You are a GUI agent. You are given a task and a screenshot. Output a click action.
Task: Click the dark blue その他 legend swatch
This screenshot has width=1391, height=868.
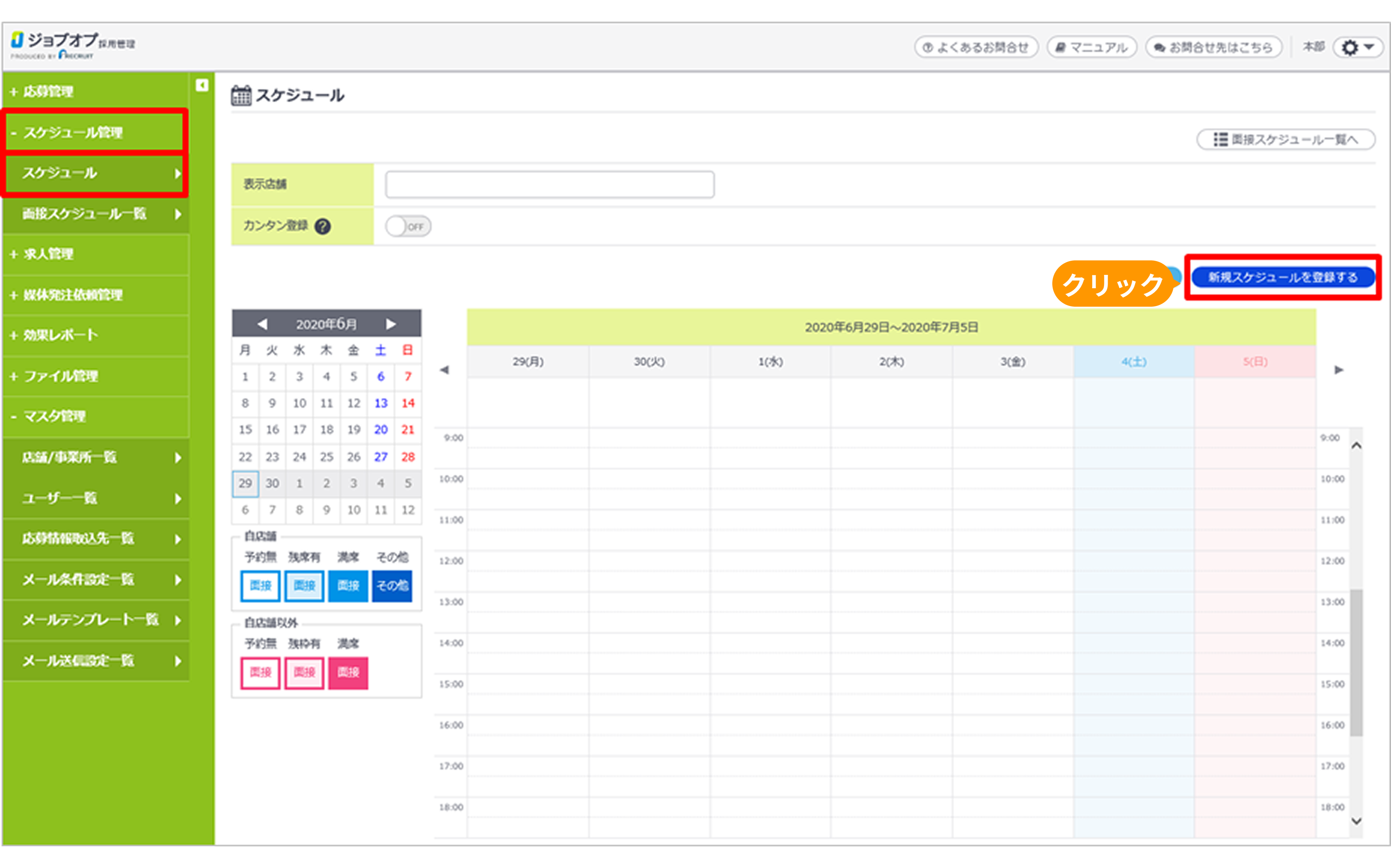(392, 586)
